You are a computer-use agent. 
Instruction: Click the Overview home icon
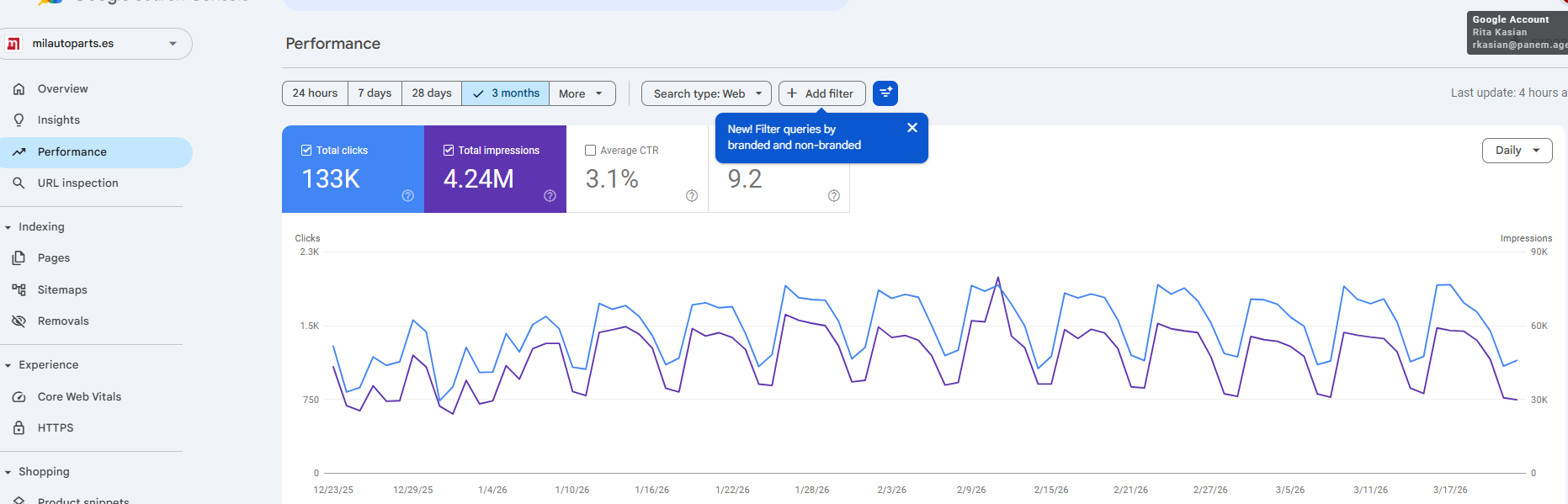[19, 89]
